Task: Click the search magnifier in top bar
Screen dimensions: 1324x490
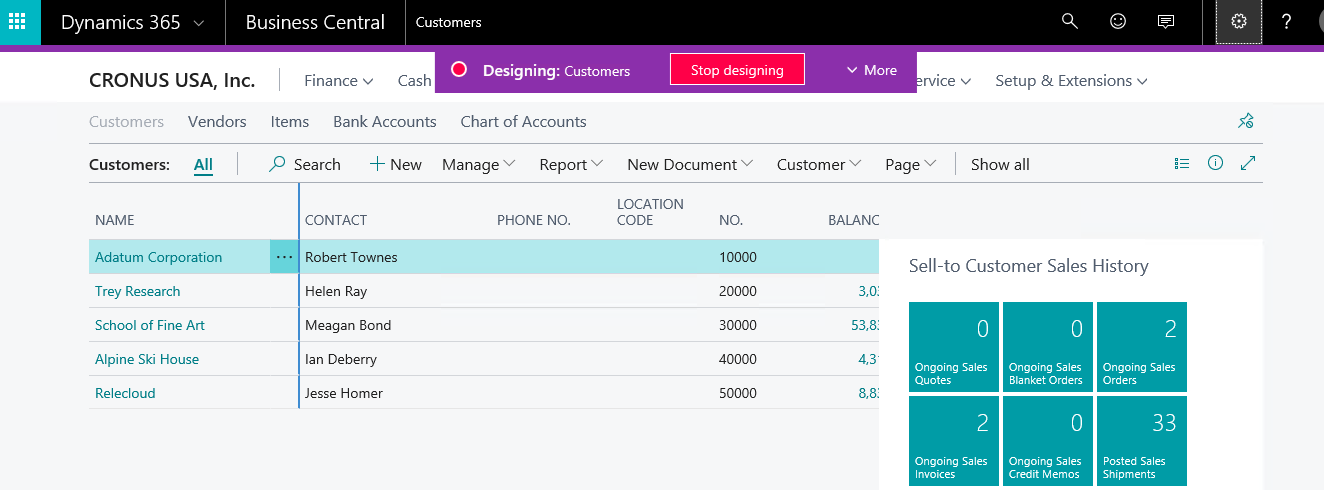Action: [x=1070, y=22]
